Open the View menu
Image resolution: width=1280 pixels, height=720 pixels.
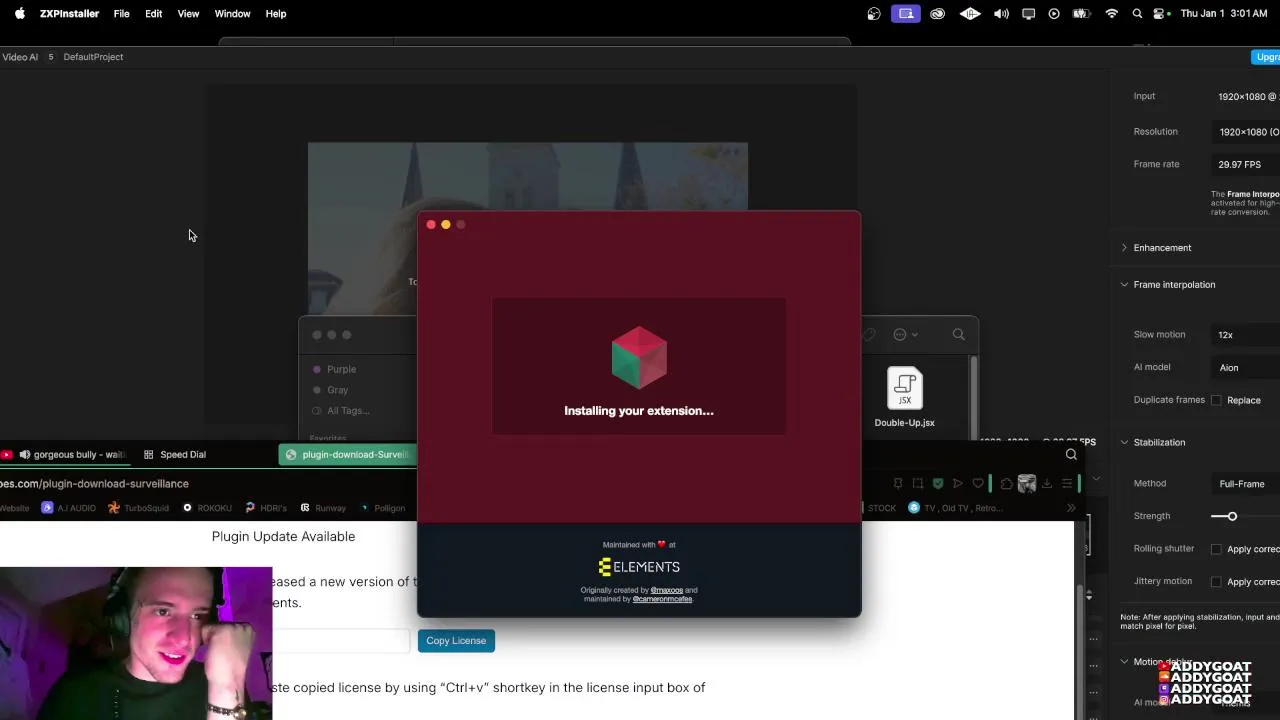(188, 14)
